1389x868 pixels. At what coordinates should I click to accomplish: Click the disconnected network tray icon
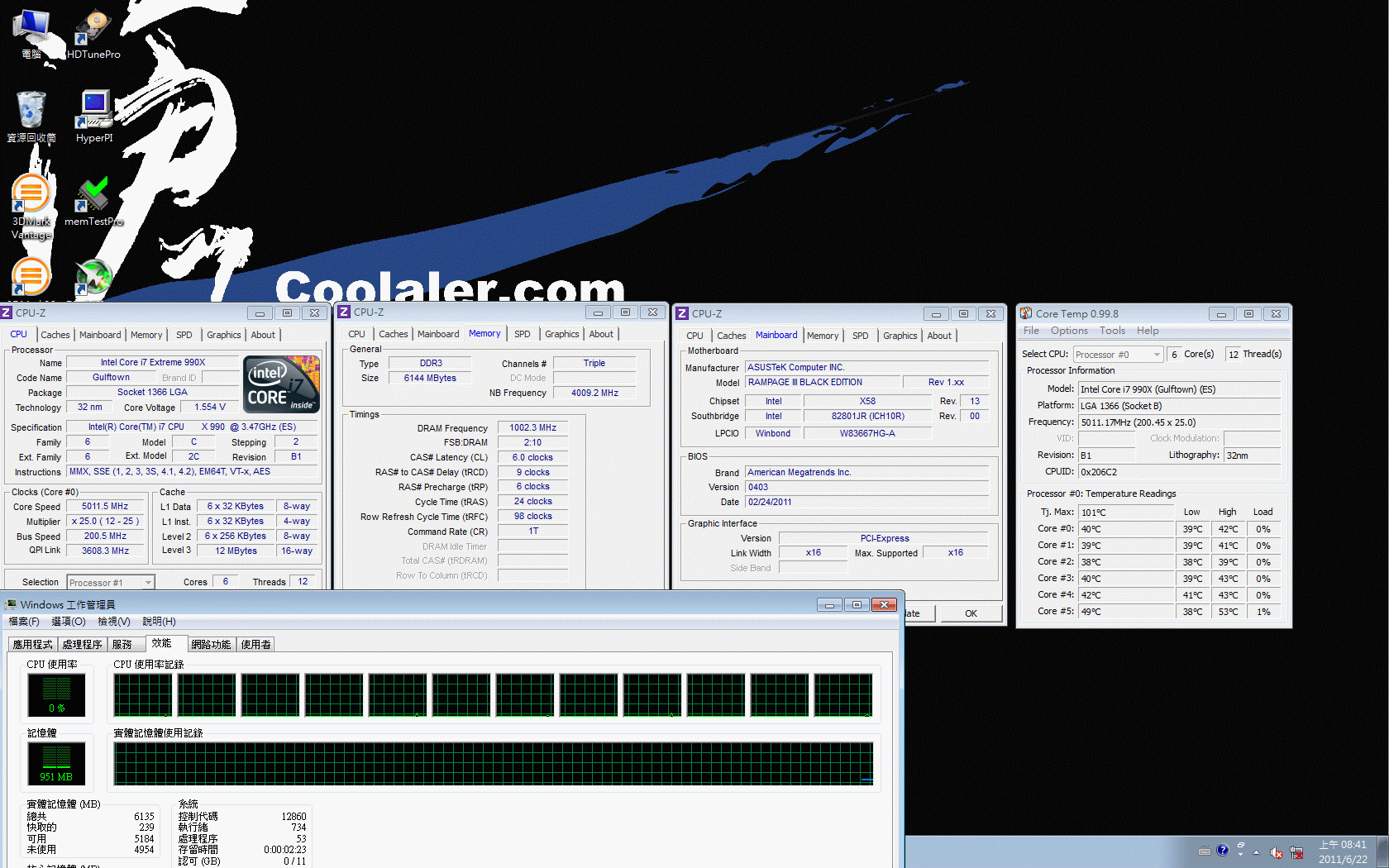1297,852
